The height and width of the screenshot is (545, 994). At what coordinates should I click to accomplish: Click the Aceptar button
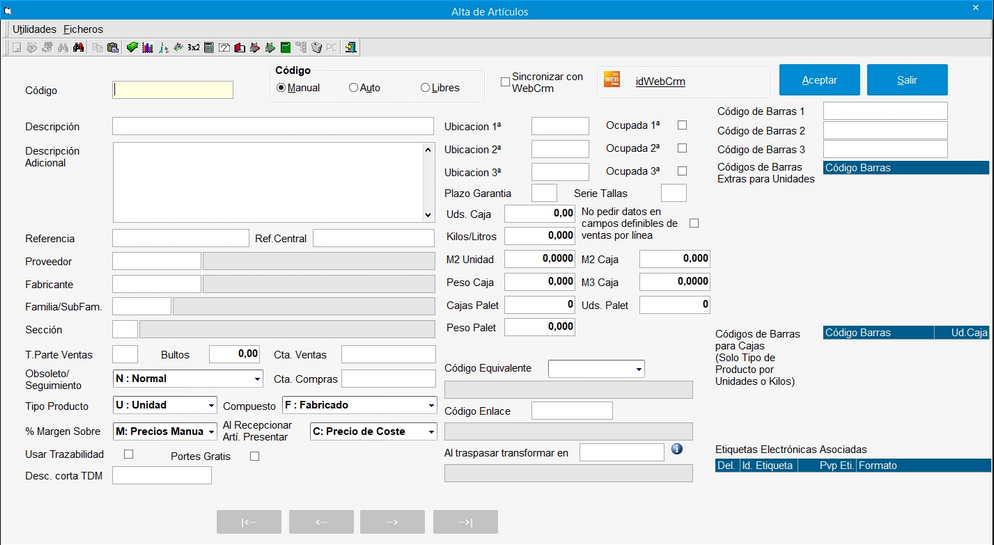pos(820,80)
